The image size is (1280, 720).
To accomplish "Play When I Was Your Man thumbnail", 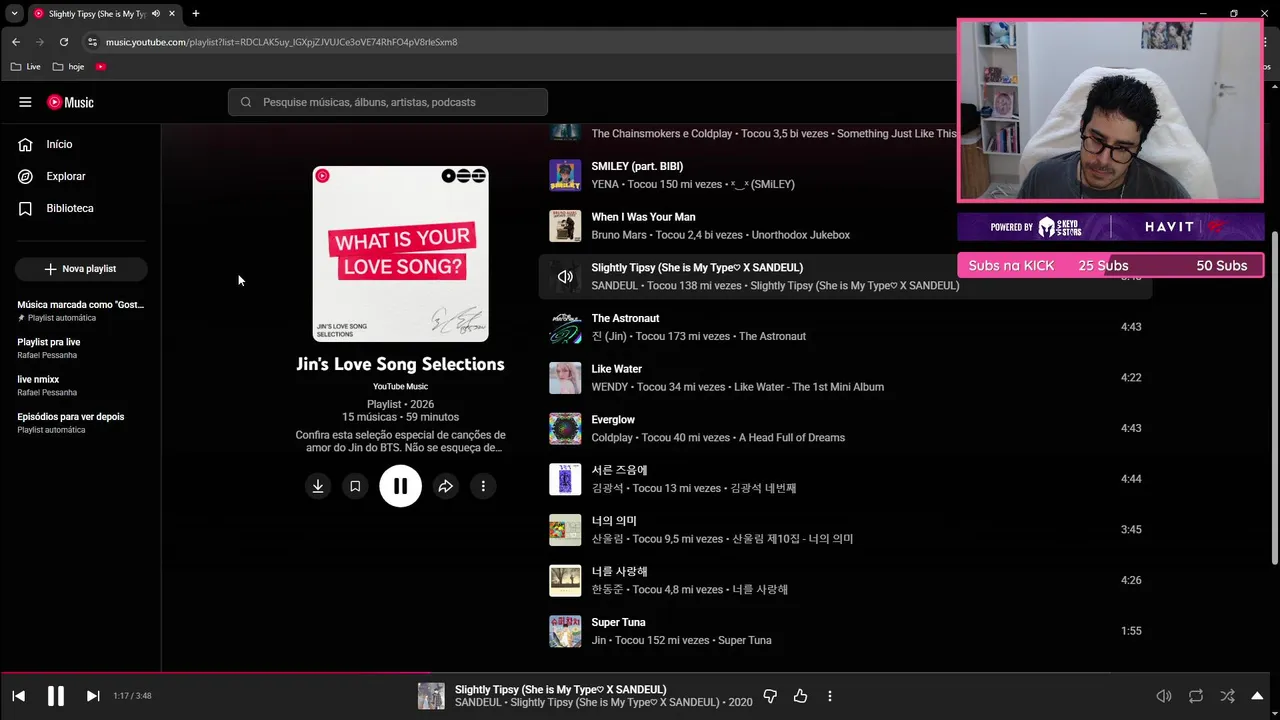I will [565, 226].
